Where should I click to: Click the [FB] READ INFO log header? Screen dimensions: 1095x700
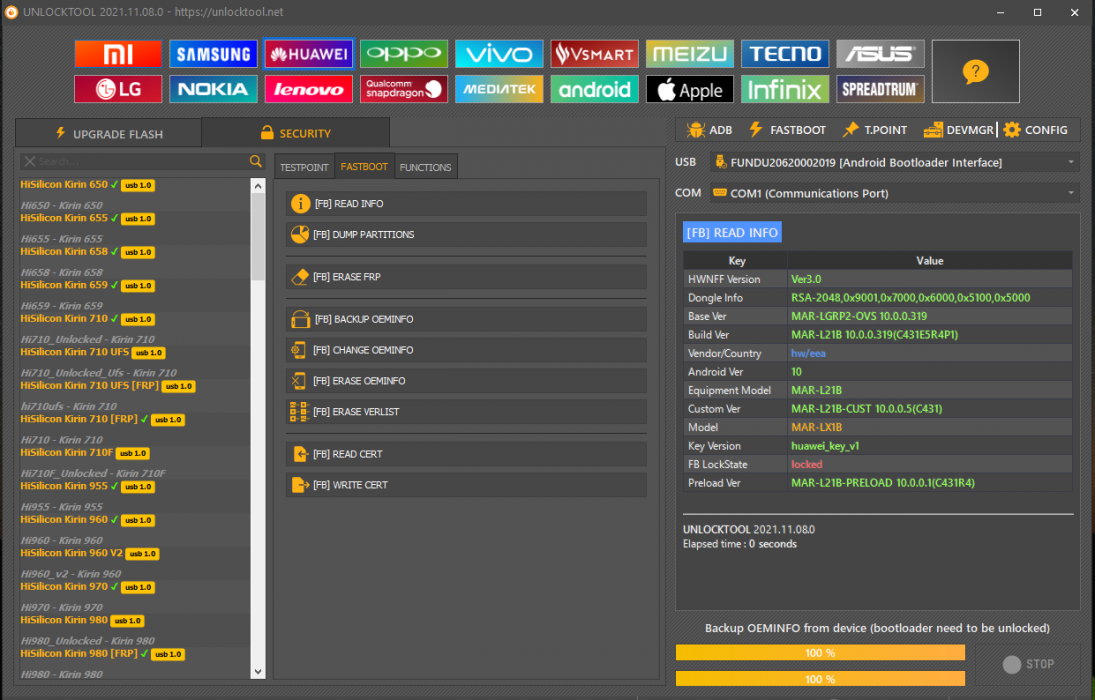tap(732, 233)
